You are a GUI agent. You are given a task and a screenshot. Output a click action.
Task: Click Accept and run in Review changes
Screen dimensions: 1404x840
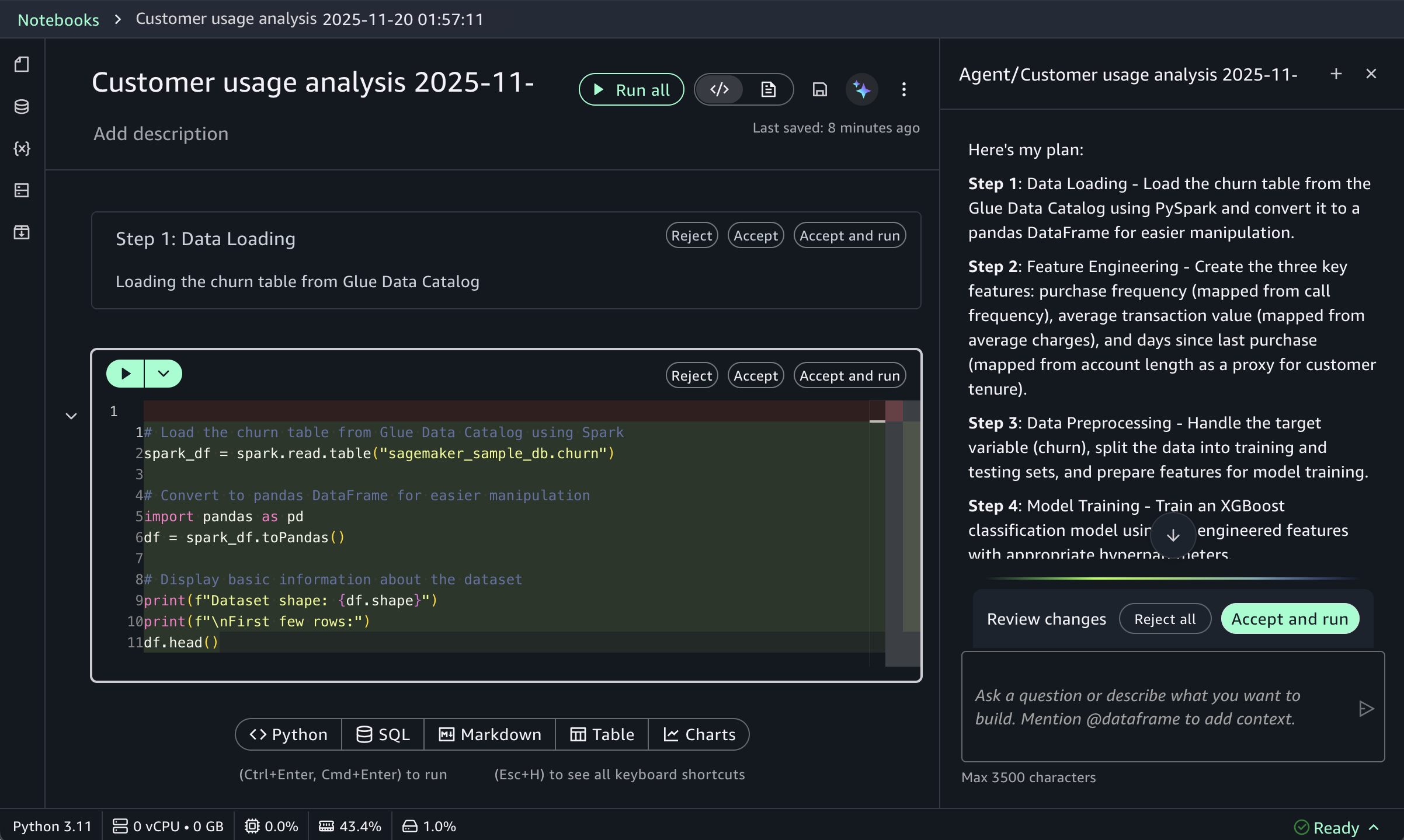click(x=1290, y=619)
